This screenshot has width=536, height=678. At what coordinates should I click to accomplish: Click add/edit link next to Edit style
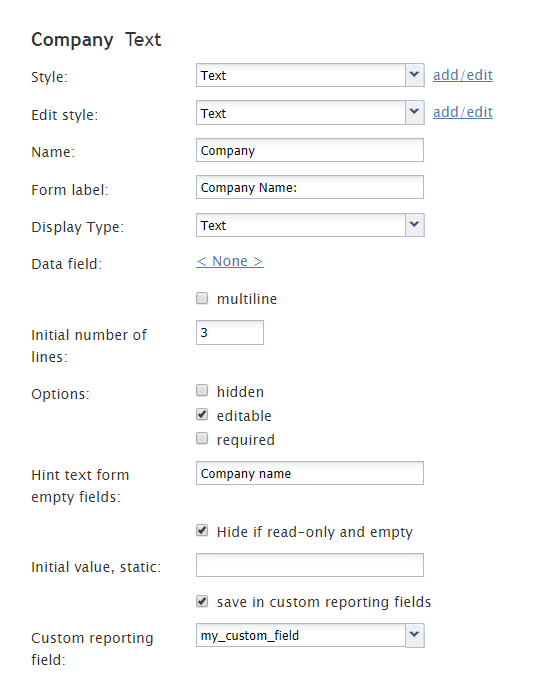point(463,112)
